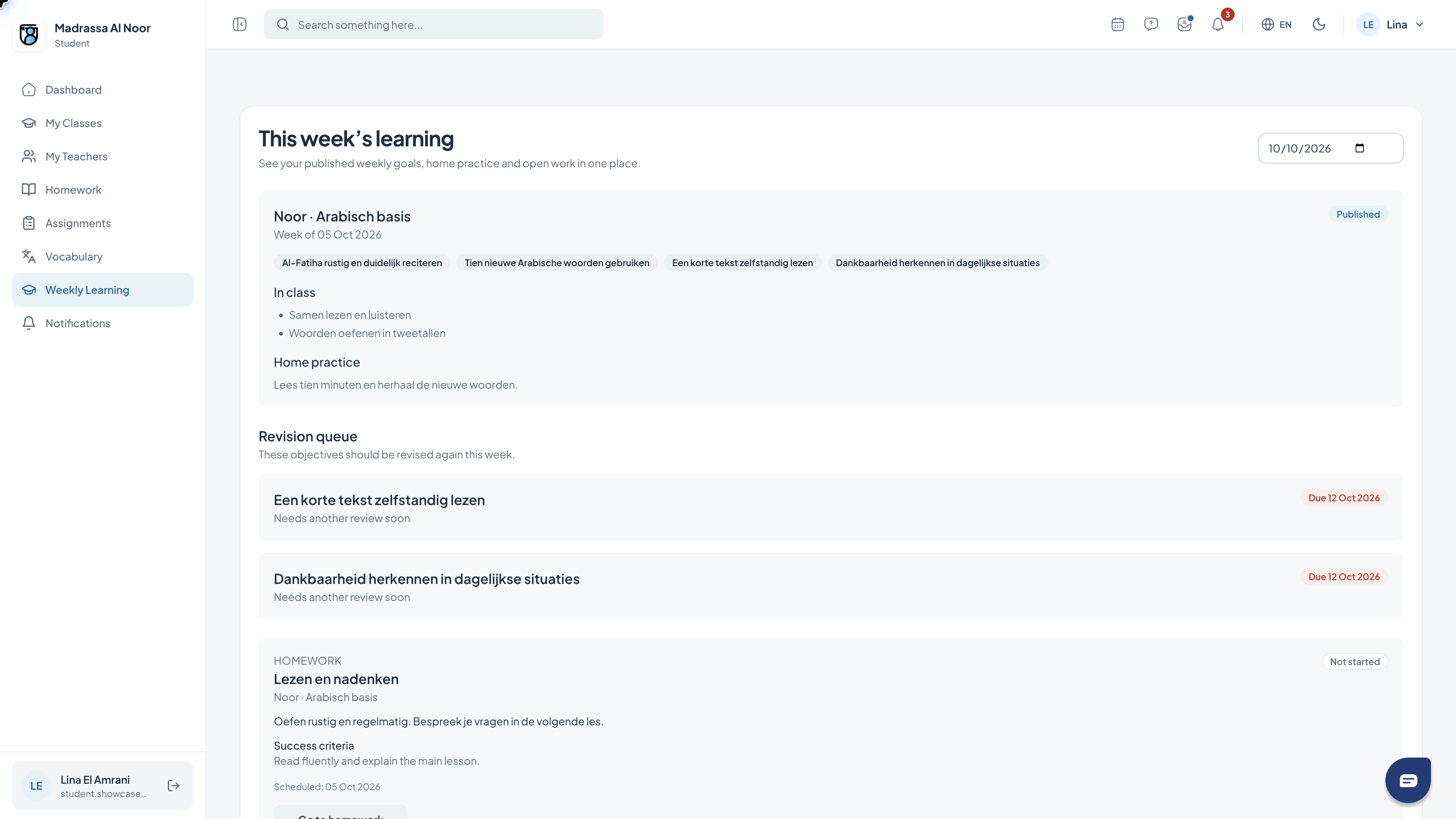Focus the Search something here field
Screen dimensions: 1456x819
(433, 24)
